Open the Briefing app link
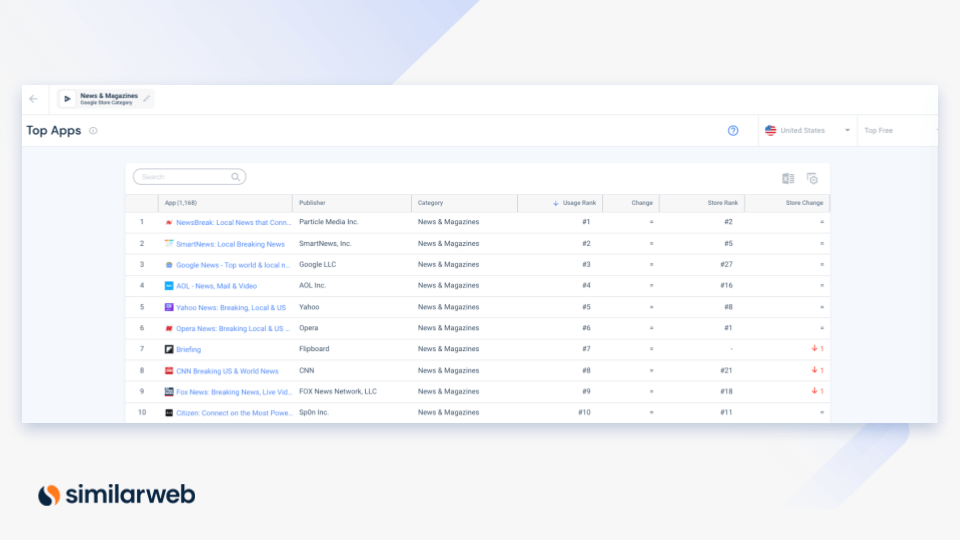This screenshot has height=540, width=960. (188, 350)
